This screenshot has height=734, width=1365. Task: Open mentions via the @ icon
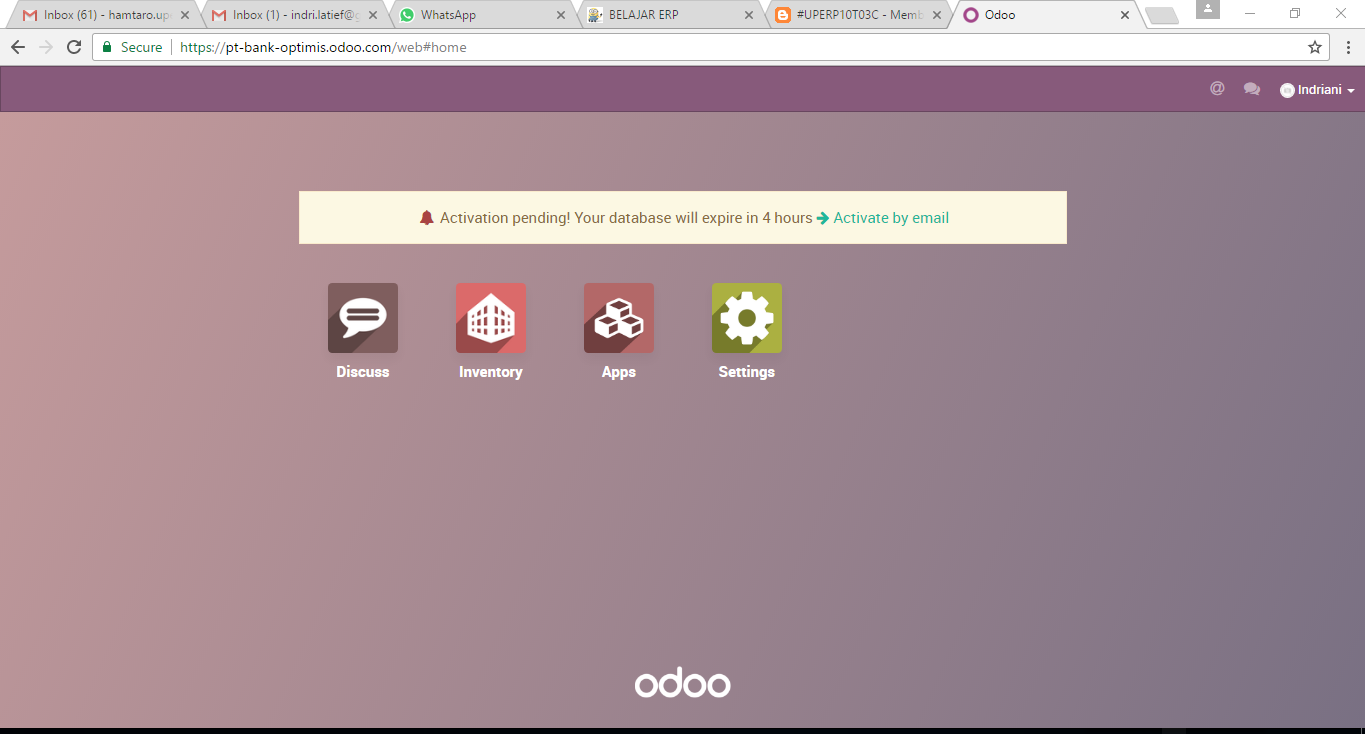[1217, 88]
